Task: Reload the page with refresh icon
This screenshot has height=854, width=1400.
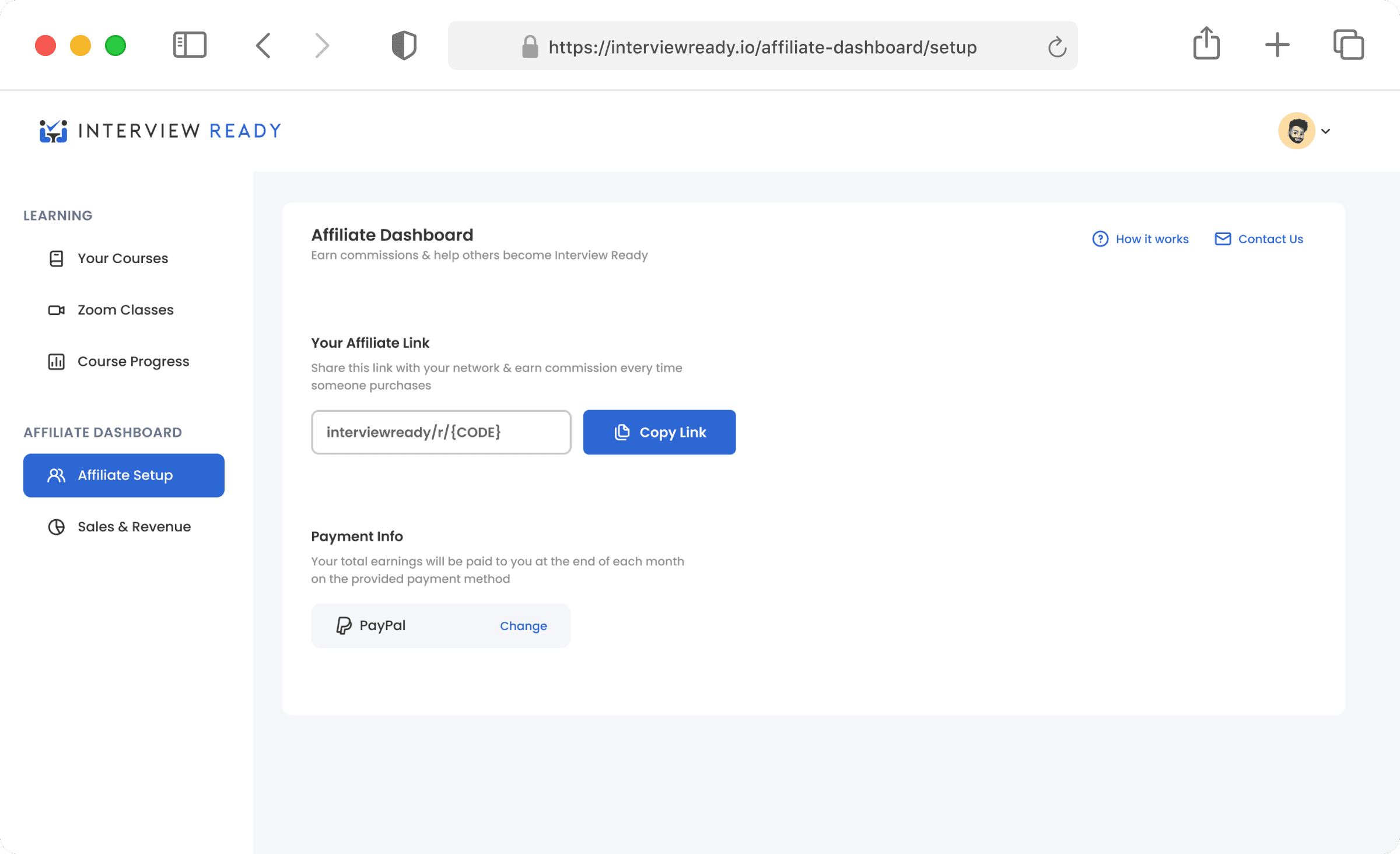Action: (x=1056, y=47)
